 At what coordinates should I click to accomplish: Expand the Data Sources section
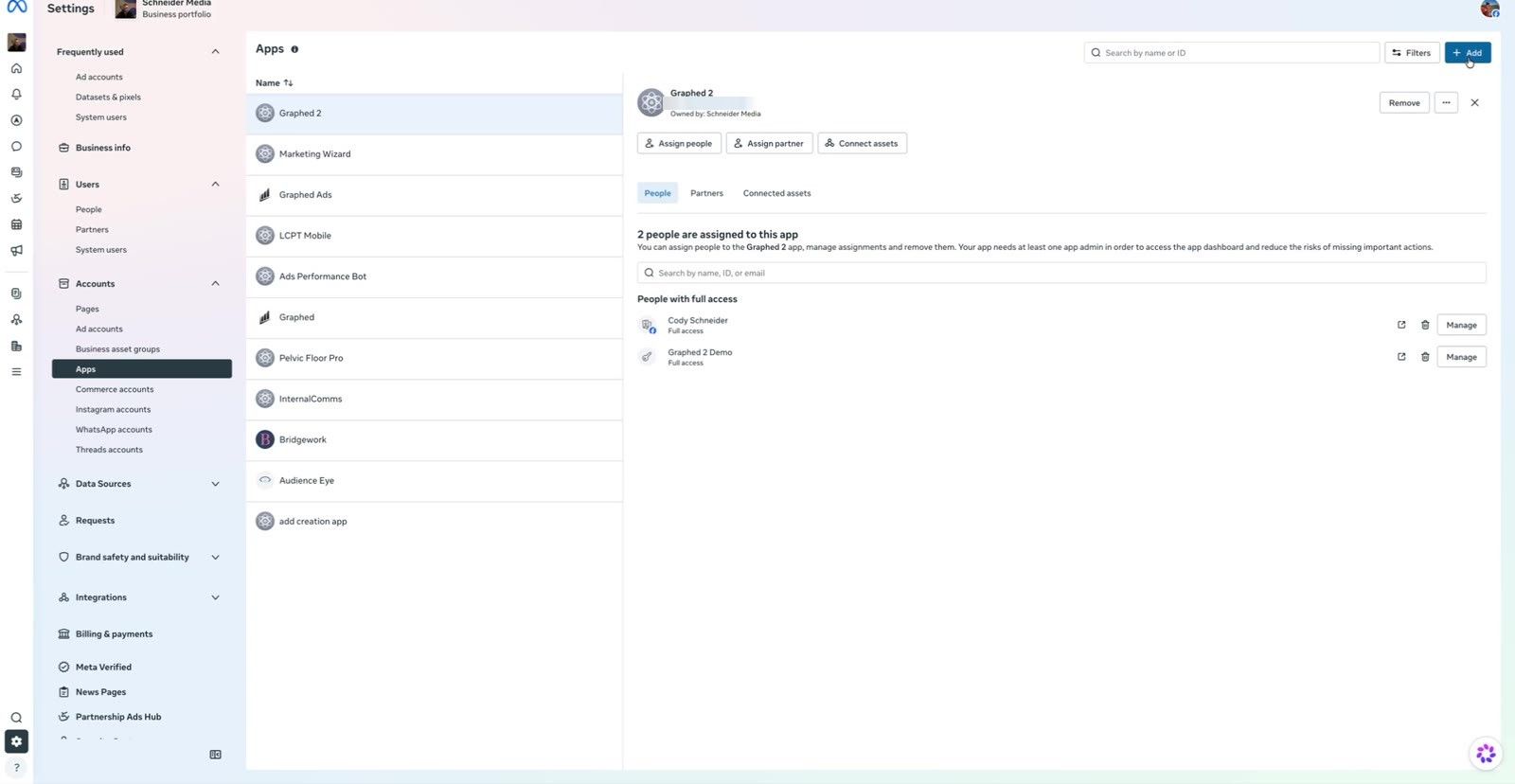(x=215, y=484)
